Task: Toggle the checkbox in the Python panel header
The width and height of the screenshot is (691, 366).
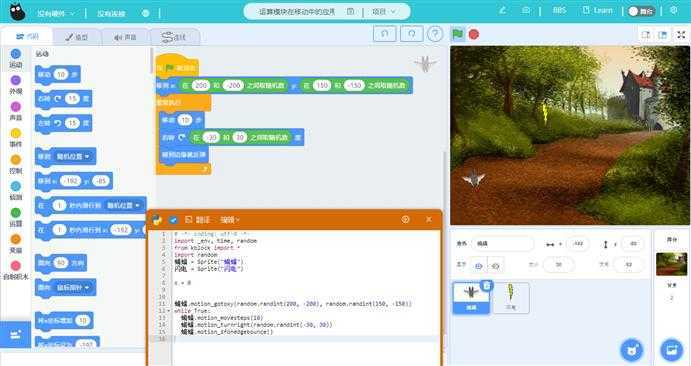Action: (x=173, y=219)
